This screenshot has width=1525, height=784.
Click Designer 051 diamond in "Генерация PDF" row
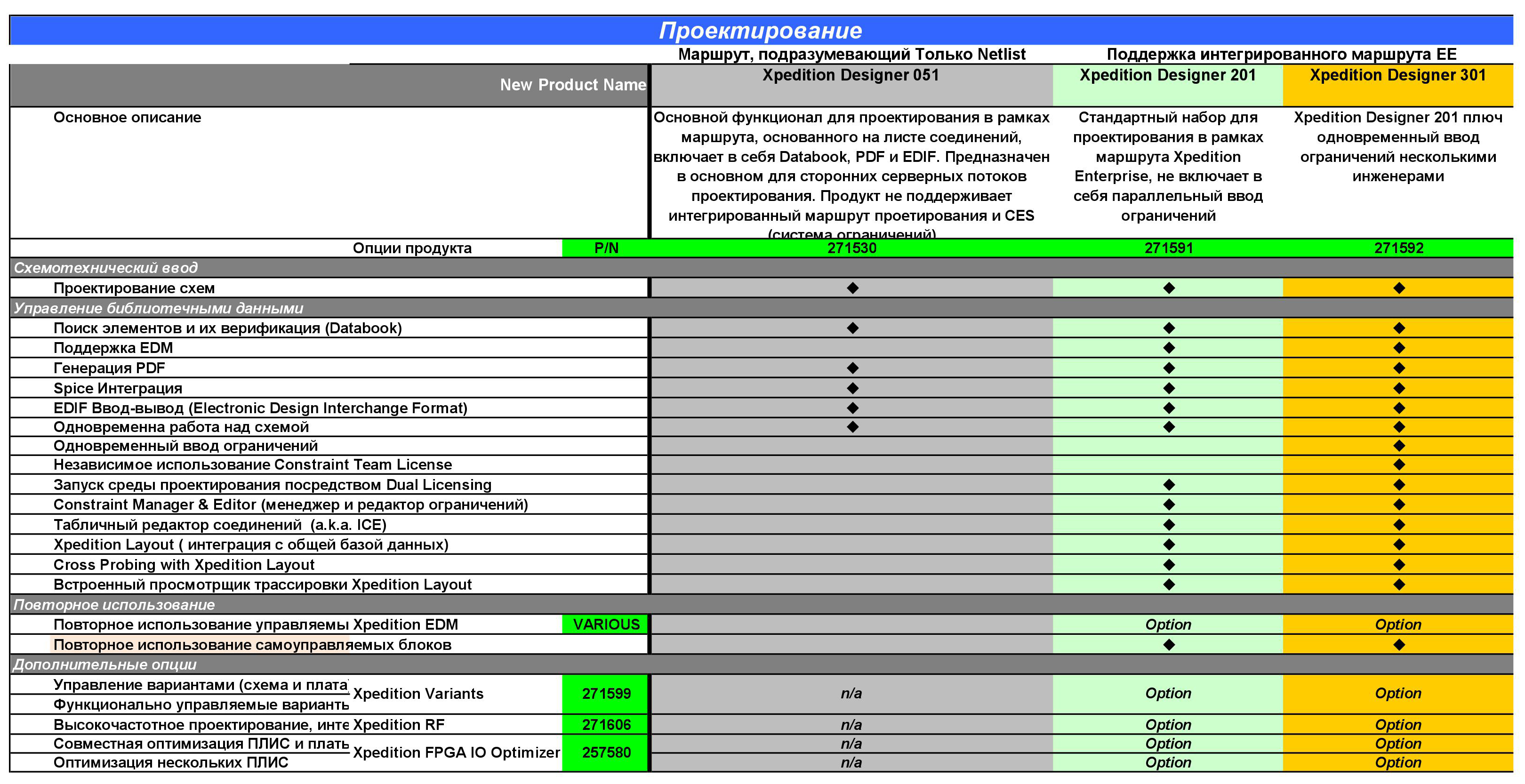click(852, 368)
